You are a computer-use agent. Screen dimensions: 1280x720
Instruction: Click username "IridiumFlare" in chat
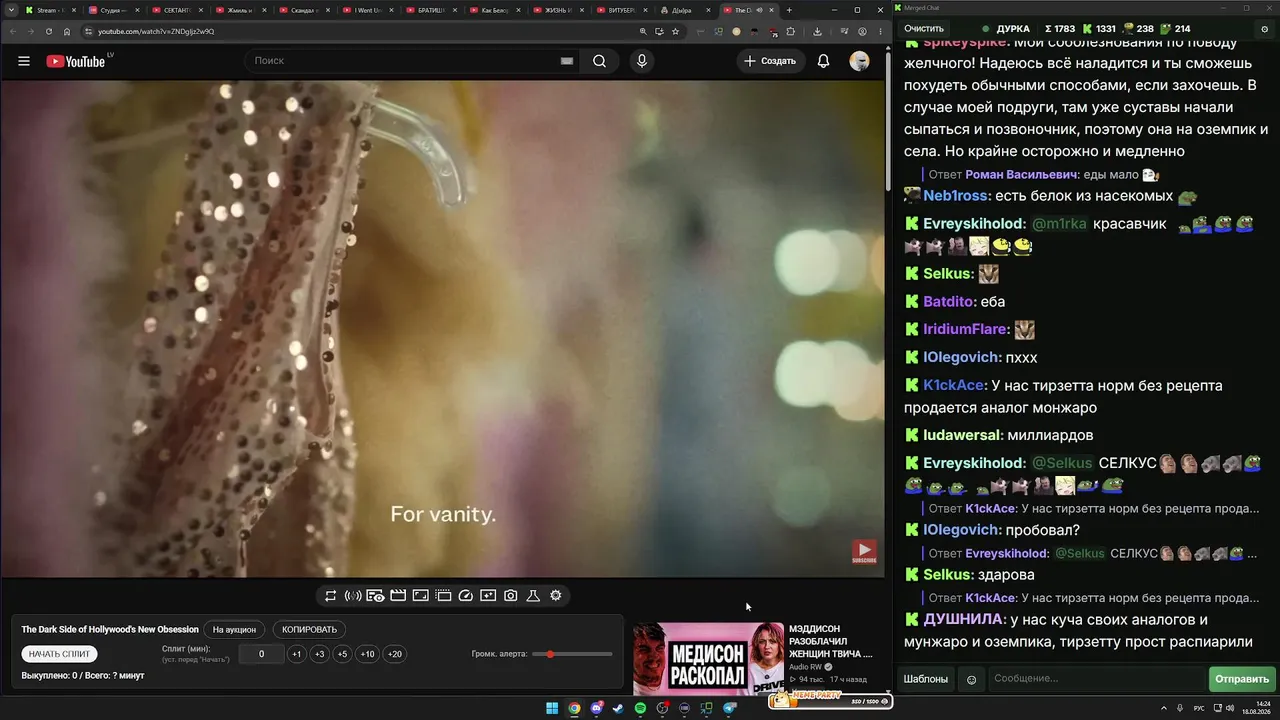click(x=965, y=330)
